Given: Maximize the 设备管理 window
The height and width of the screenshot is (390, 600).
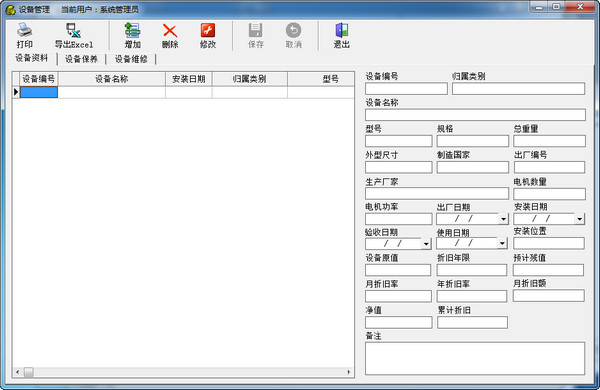Looking at the screenshot, I should click(556, 7).
